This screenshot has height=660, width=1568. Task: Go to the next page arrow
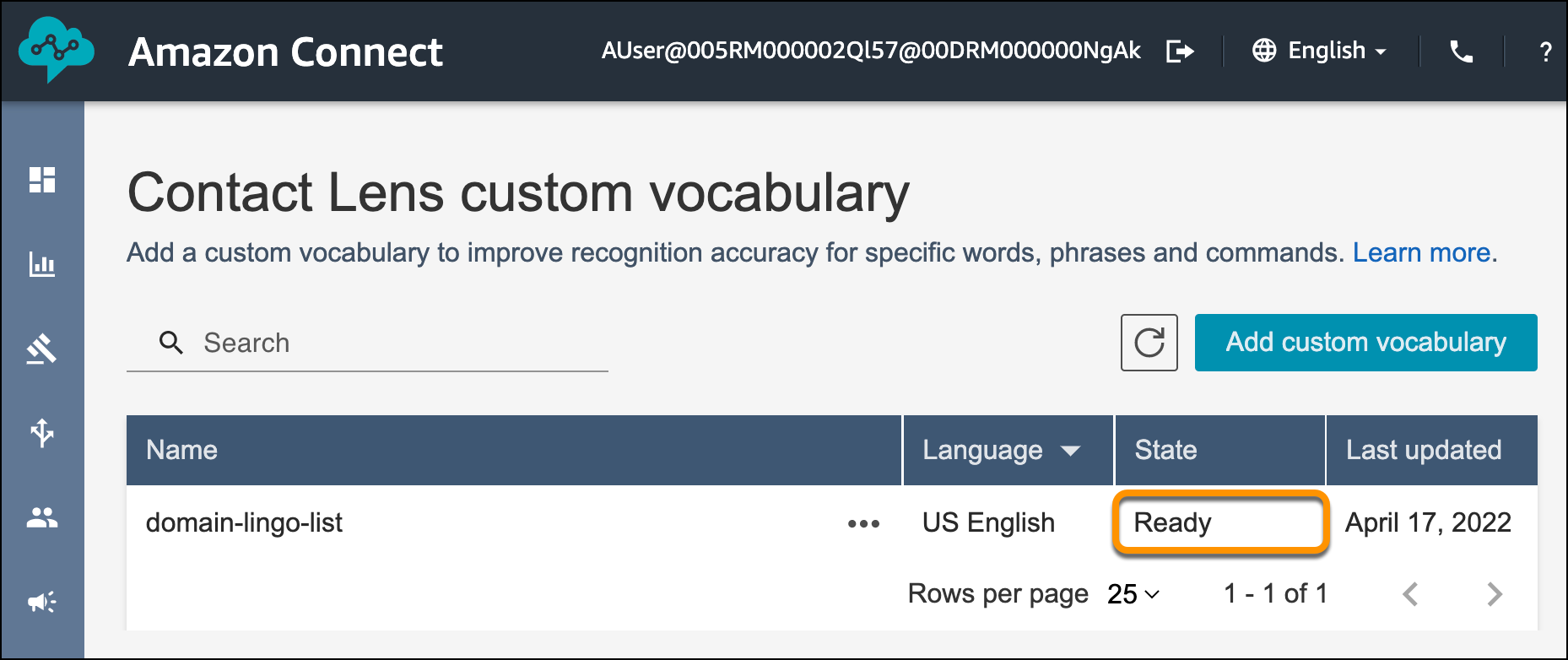click(x=1495, y=594)
